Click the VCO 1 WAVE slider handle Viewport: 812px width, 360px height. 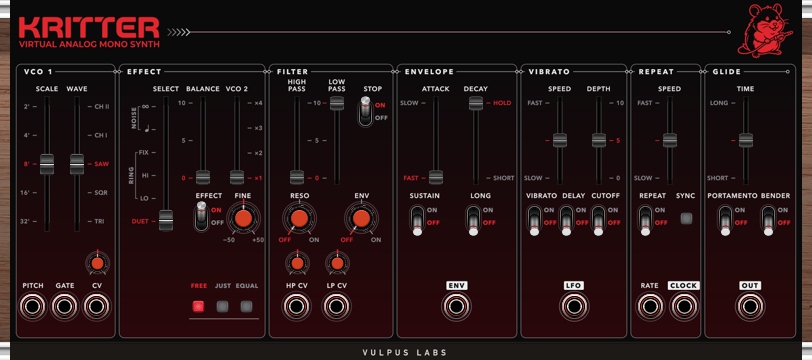pyautogui.click(x=77, y=164)
